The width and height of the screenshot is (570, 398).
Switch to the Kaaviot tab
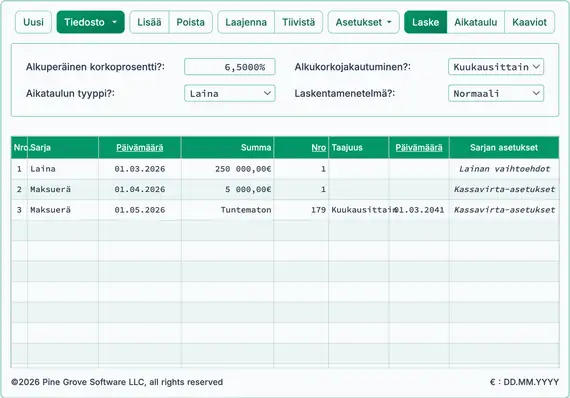529,22
